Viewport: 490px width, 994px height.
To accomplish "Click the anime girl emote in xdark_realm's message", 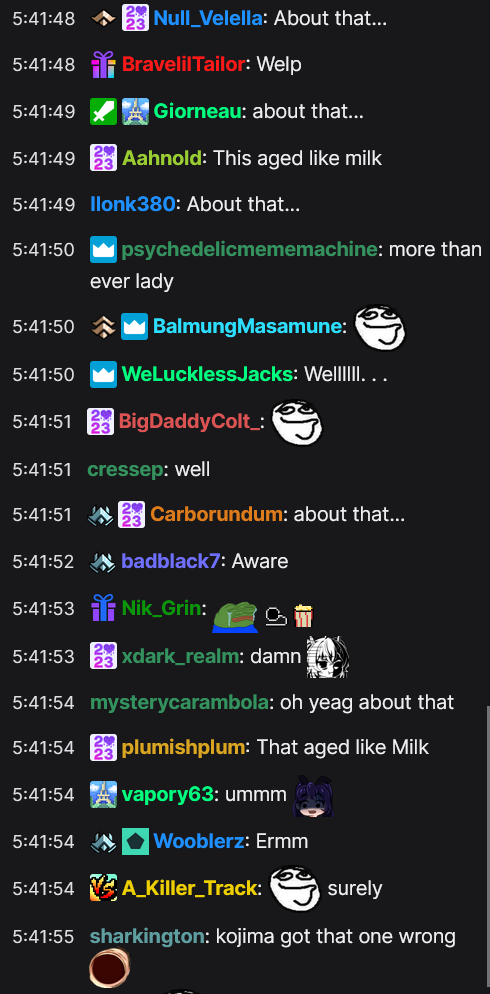I will (328, 657).
